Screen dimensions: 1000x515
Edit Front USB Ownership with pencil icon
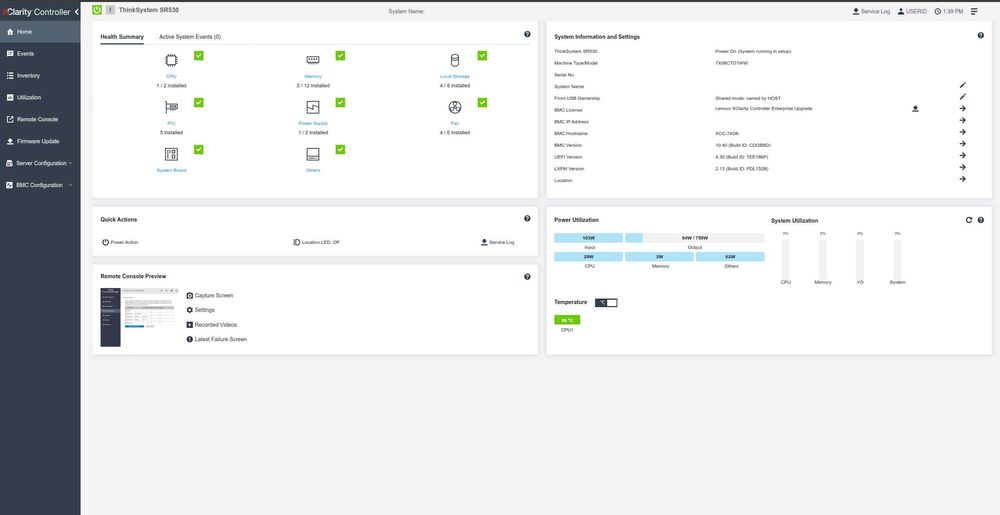click(963, 97)
